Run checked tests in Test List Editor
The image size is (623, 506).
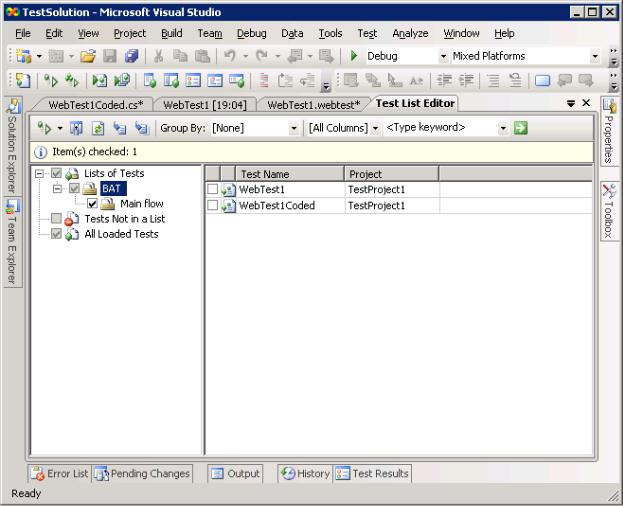pos(43,128)
